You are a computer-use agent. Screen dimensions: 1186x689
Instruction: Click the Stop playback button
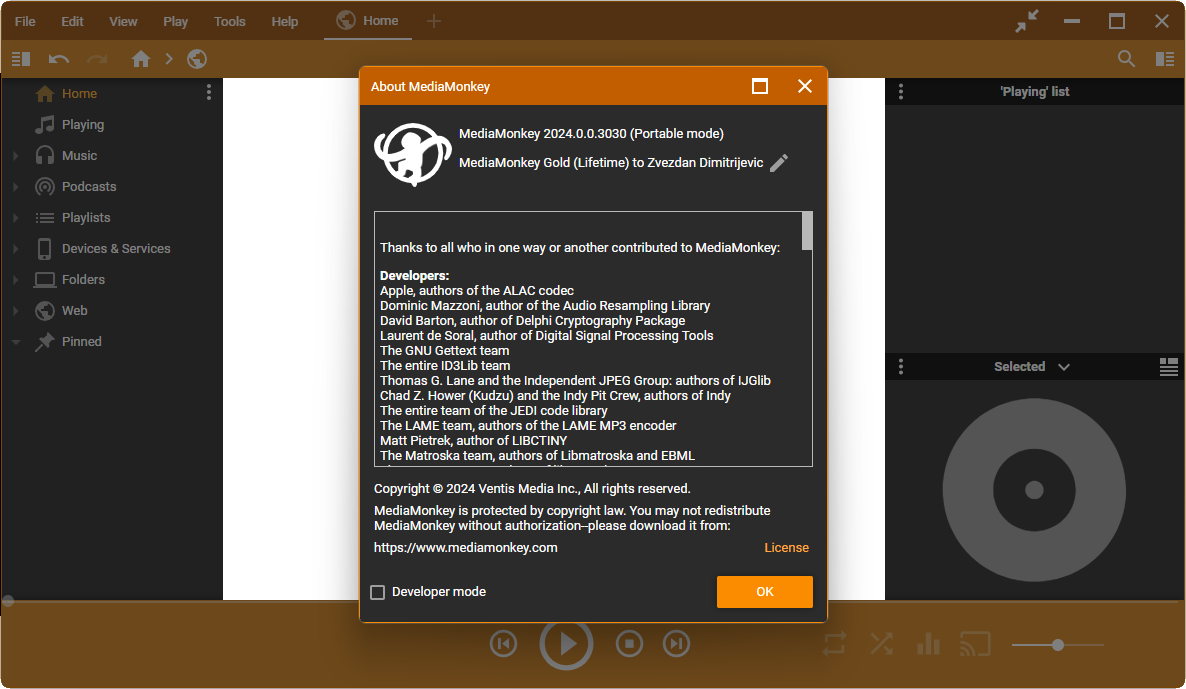point(628,644)
